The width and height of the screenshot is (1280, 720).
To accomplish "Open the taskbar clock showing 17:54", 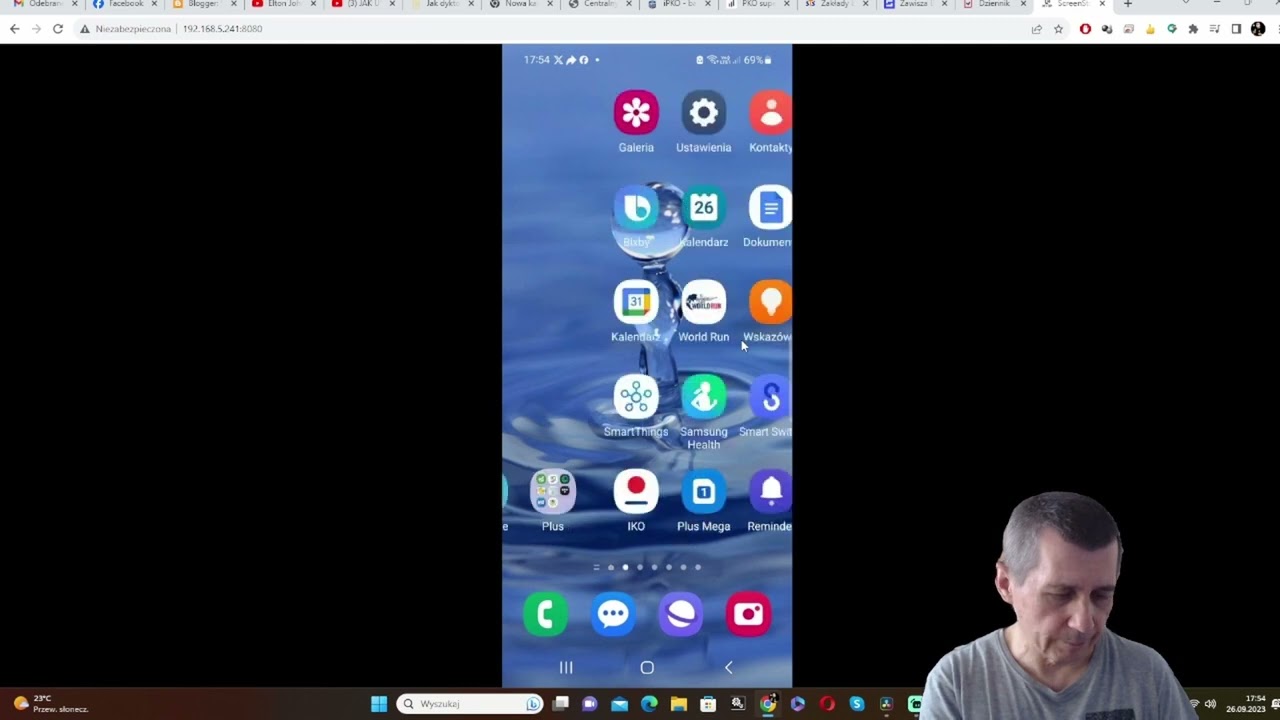I will coord(1247,704).
